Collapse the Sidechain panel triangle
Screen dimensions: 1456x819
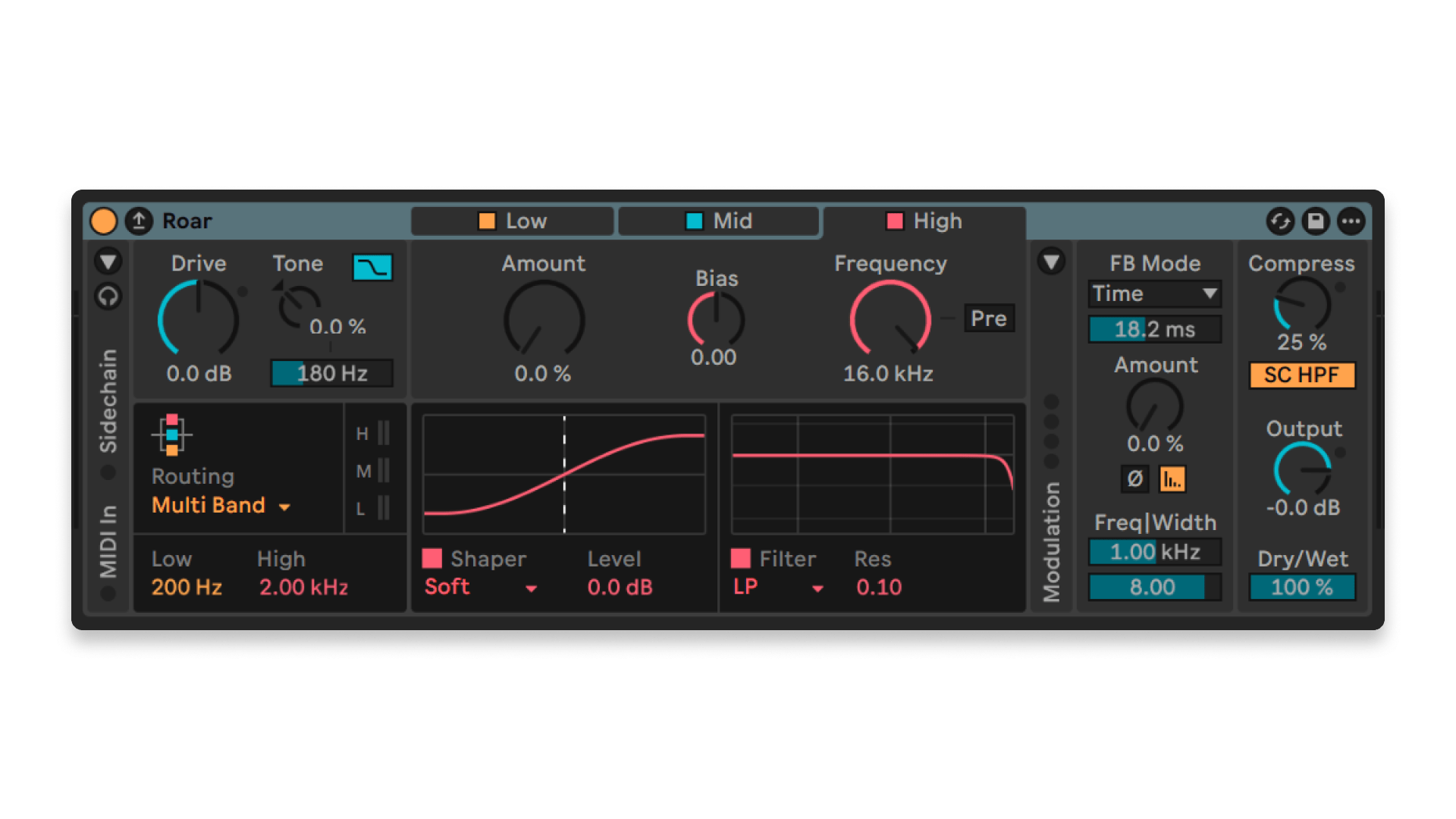[x=108, y=262]
